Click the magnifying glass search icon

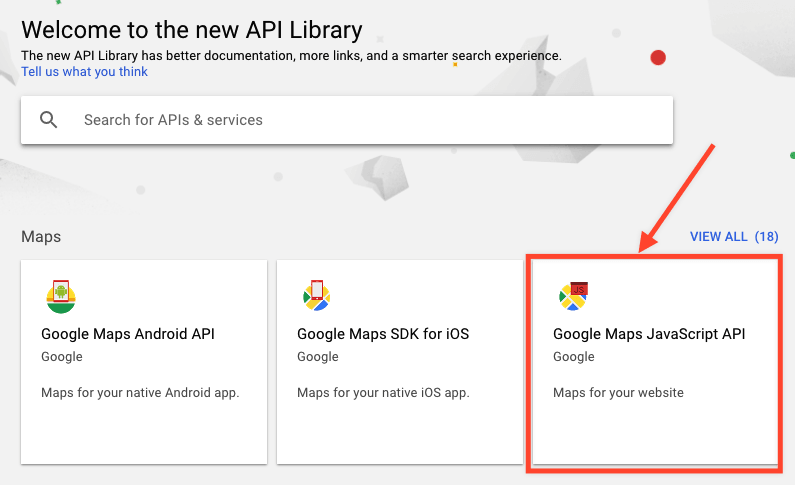click(x=49, y=120)
